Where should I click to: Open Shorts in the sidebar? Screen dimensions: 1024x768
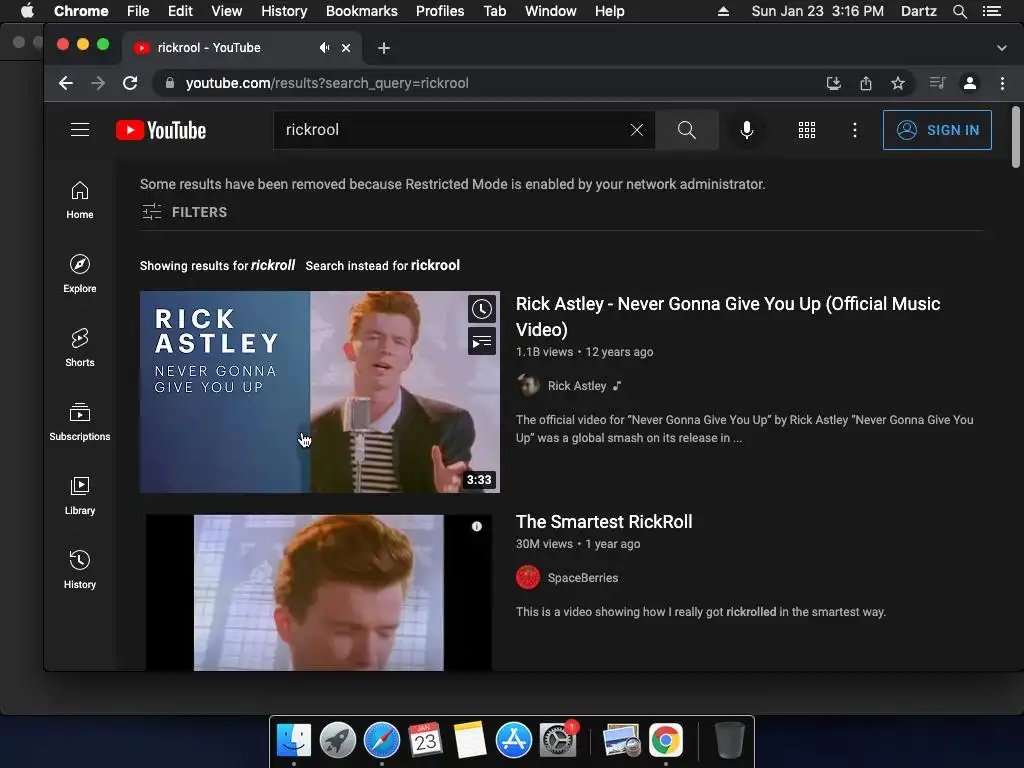[80, 347]
